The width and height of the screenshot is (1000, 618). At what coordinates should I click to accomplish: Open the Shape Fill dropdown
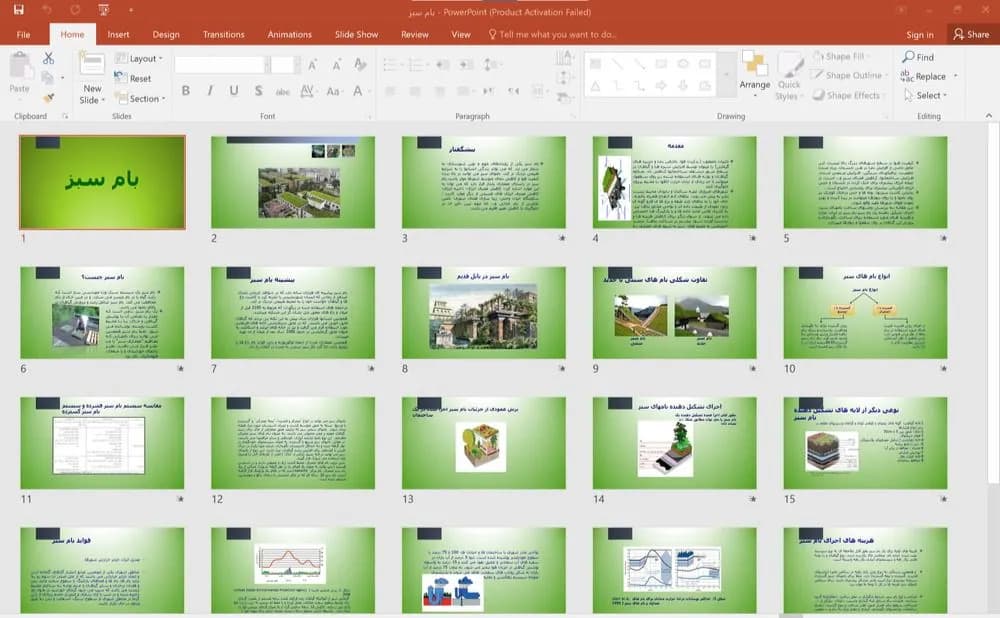tap(842, 56)
